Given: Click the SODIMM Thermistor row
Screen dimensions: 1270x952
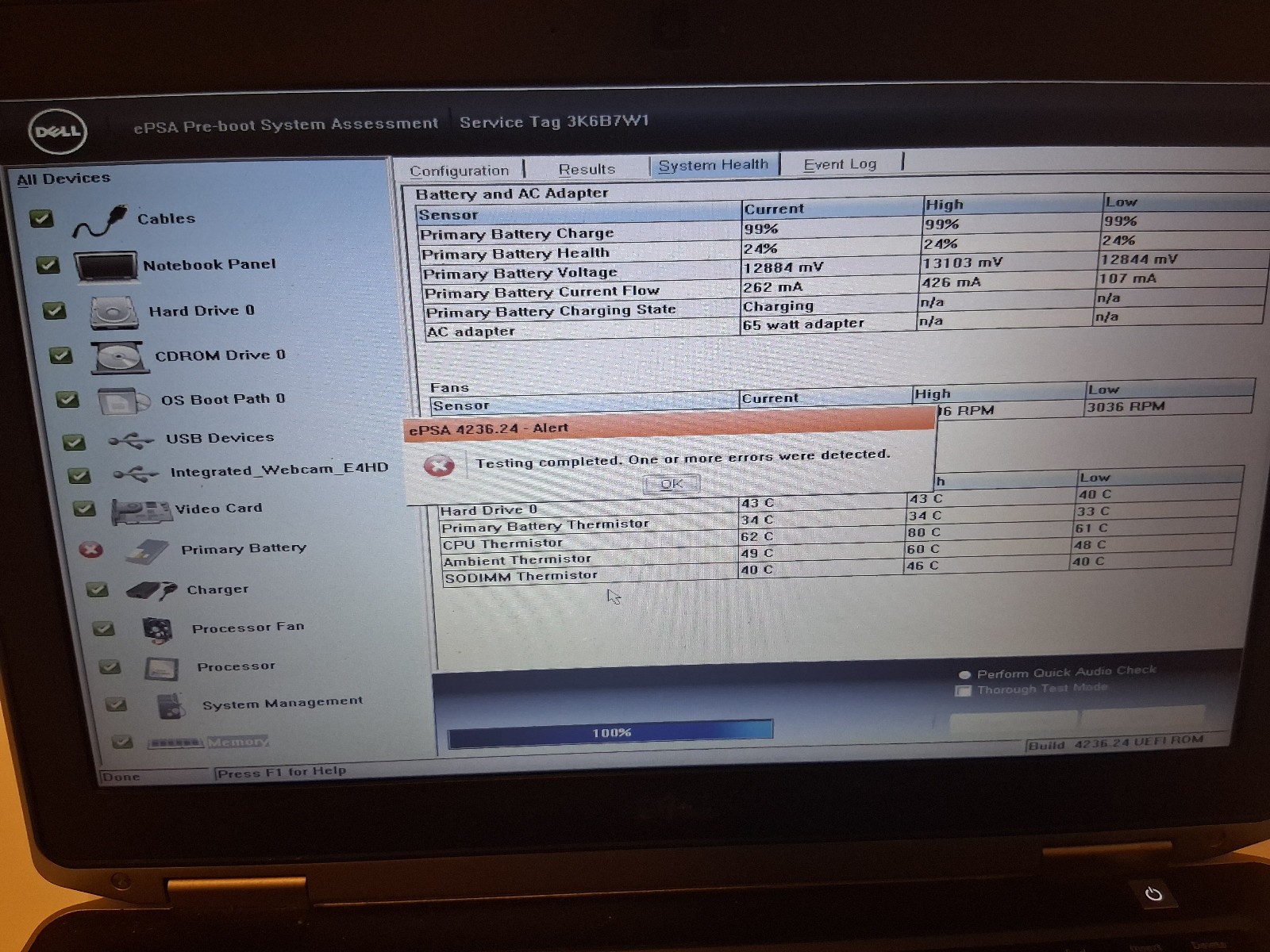Looking at the screenshot, I should [837, 570].
